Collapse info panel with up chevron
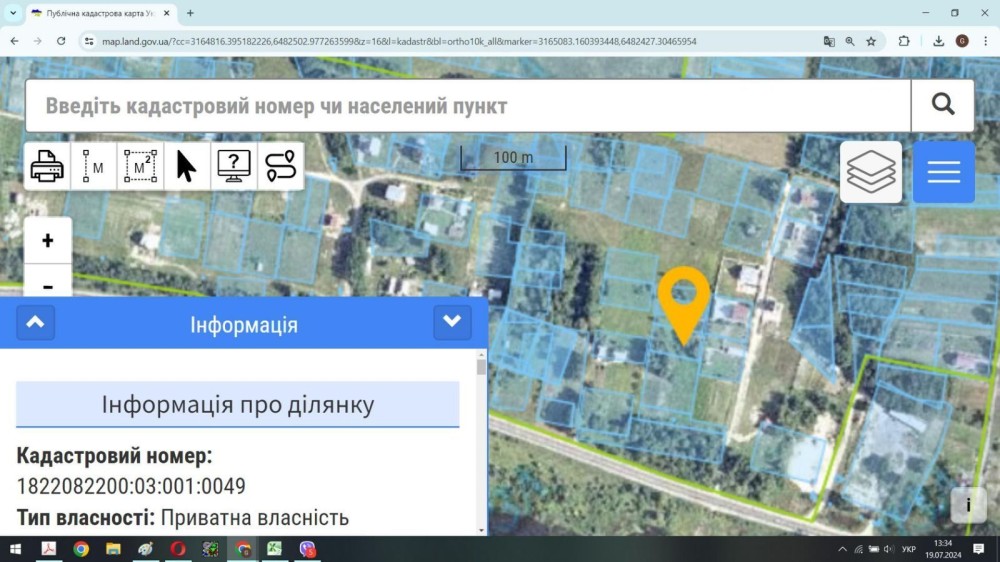Image resolution: width=1000 pixels, height=562 pixels. [36, 323]
